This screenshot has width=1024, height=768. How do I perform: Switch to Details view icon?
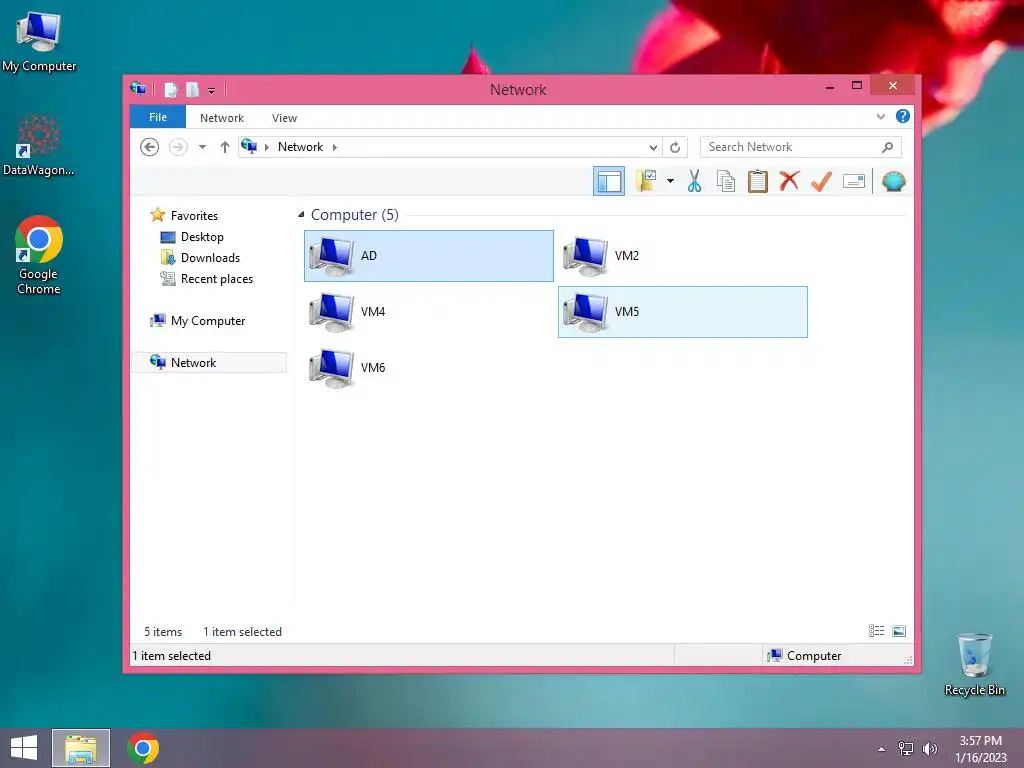pyautogui.click(x=876, y=631)
